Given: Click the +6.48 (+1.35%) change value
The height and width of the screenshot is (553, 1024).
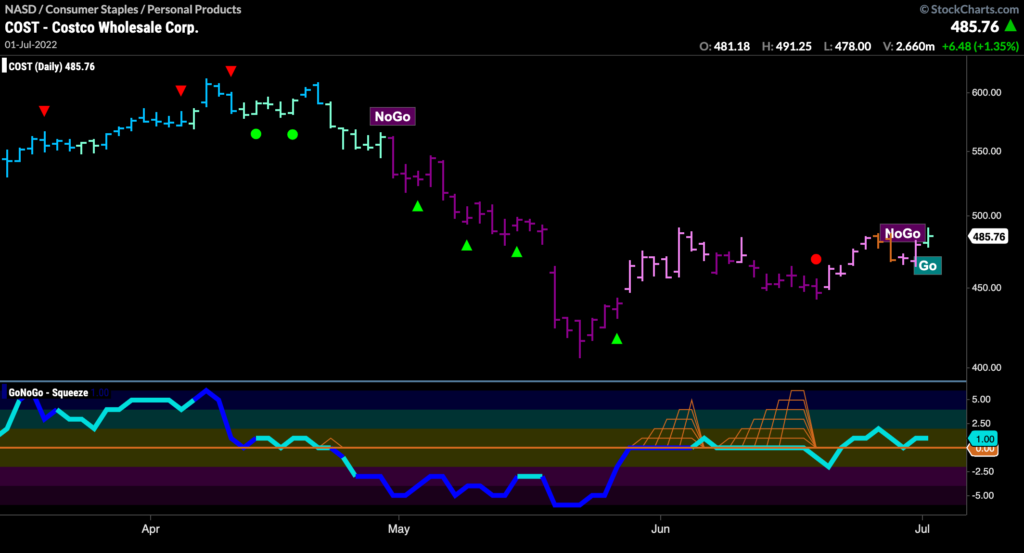Looking at the screenshot, I should pos(980,46).
